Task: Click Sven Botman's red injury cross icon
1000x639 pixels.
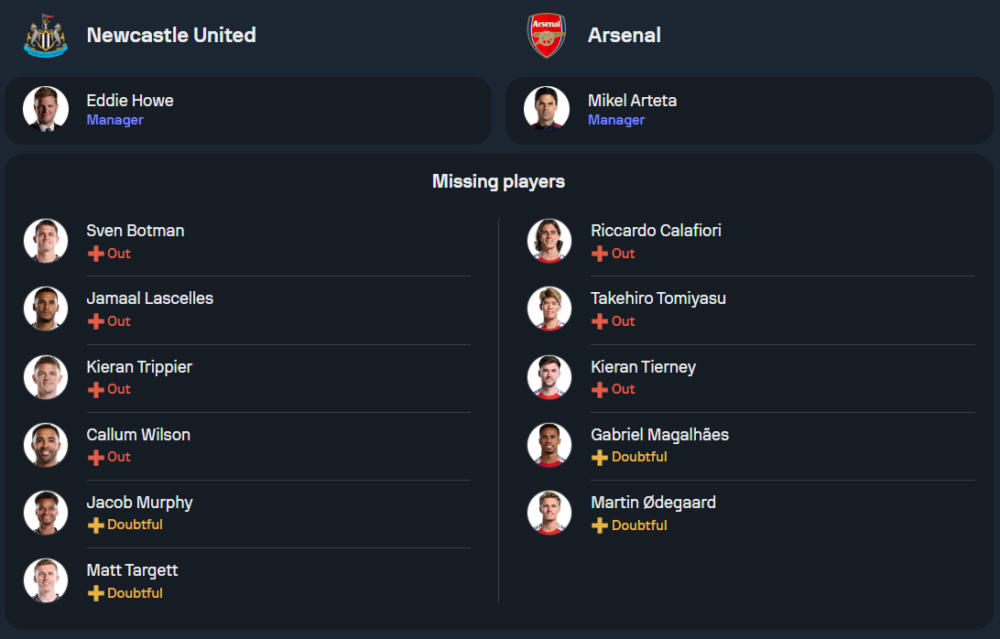Action: pyautogui.click(x=96, y=254)
